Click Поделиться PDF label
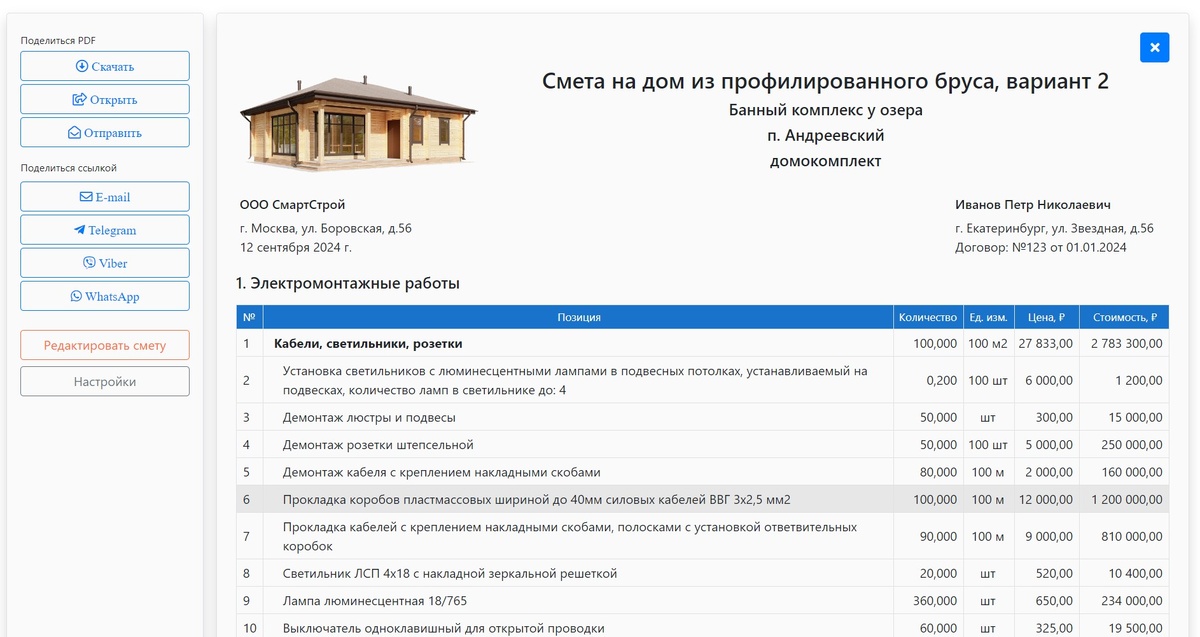This screenshot has width=1200, height=637. [x=58, y=40]
